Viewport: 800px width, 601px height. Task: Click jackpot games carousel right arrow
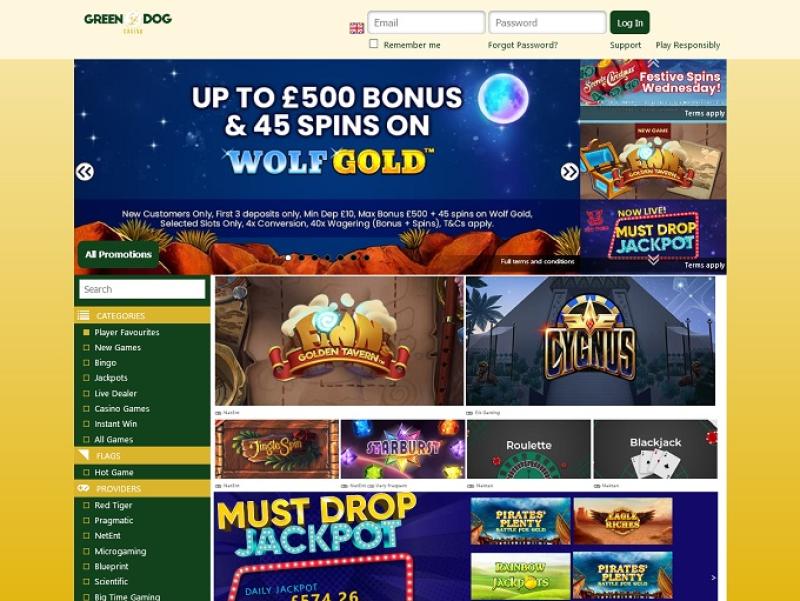coord(713,578)
